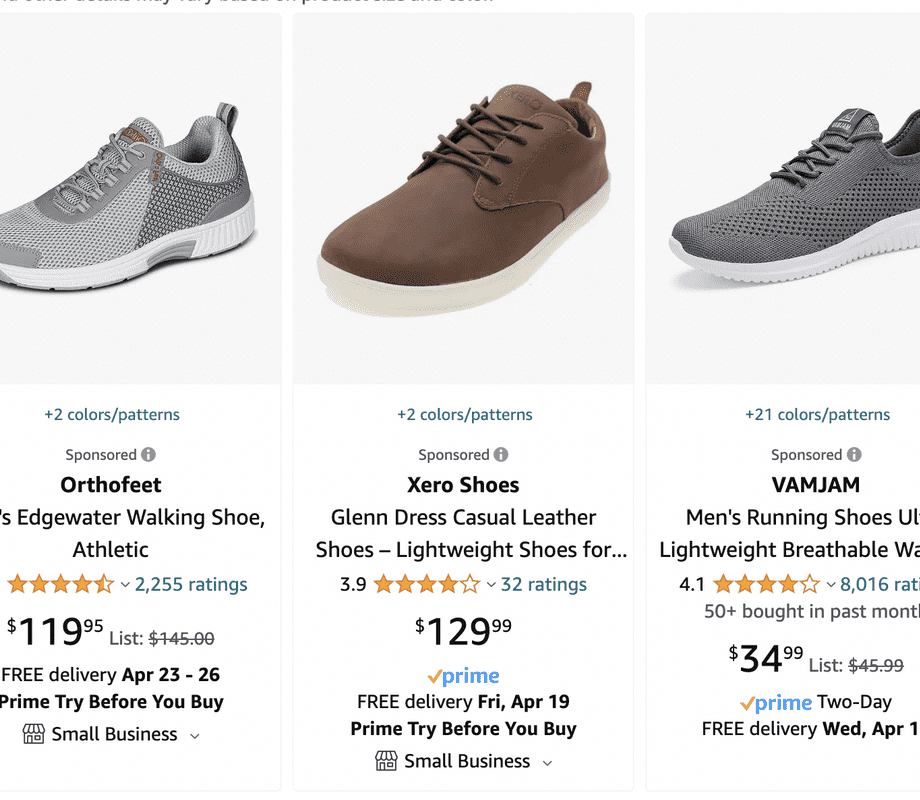Expand rating chevron next to VAMJAM 4.1 stars

point(830,585)
